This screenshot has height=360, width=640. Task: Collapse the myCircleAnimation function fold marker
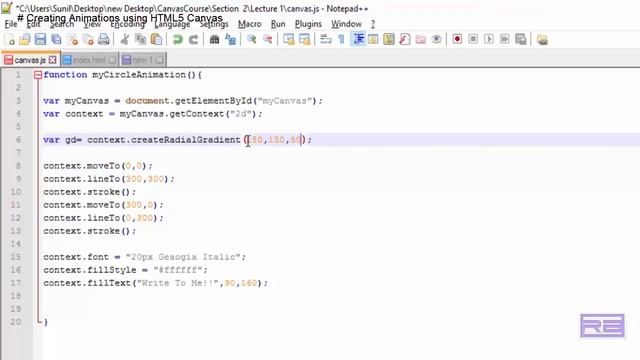pos(38,75)
